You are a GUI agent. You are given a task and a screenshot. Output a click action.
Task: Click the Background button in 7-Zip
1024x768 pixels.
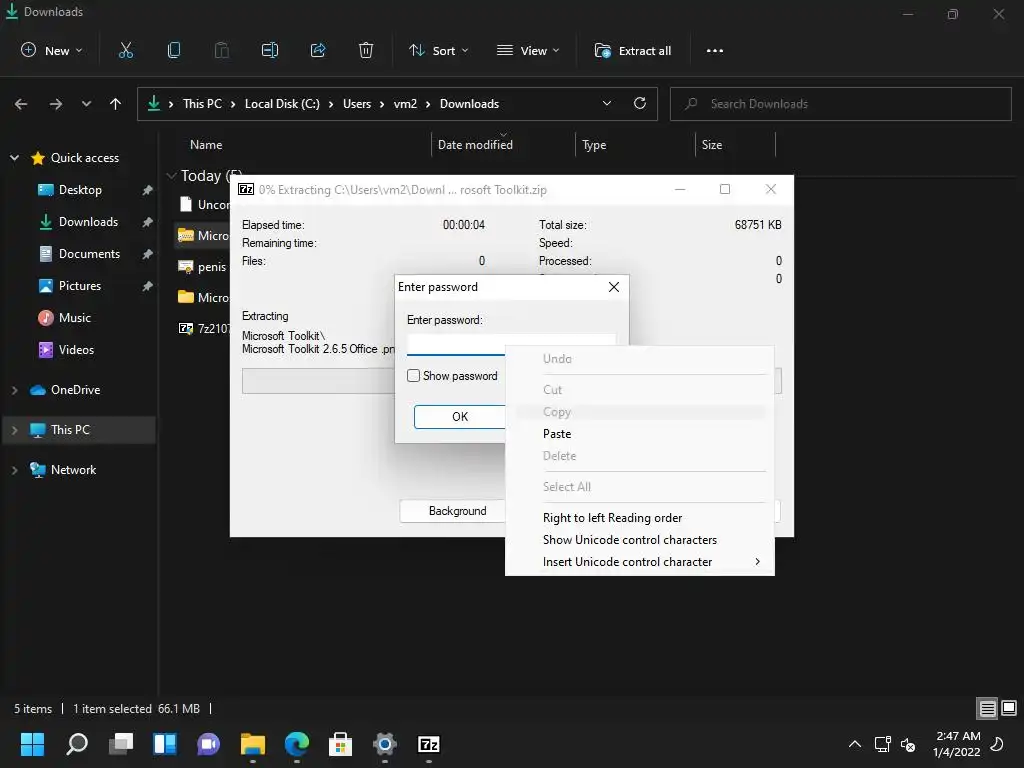[x=453, y=511]
